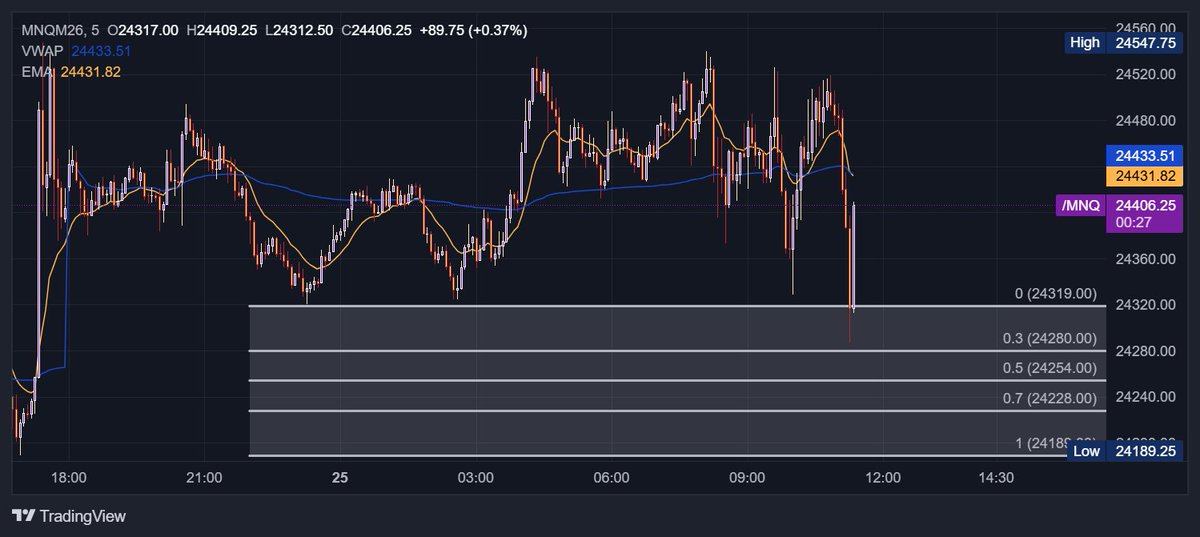Click the 25 date label on time axis
The width and height of the screenshot is (1200, 537).
[x=340, y=478]
